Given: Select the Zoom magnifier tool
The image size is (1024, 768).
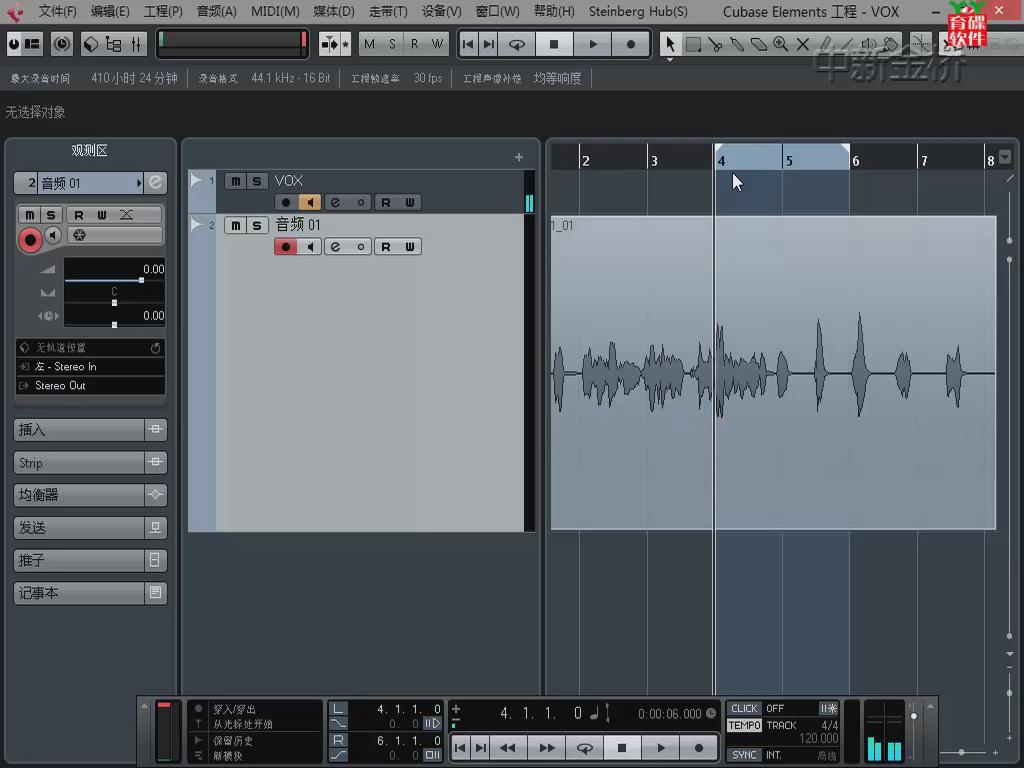Looking at the screenshot, I should click(780, 44).
